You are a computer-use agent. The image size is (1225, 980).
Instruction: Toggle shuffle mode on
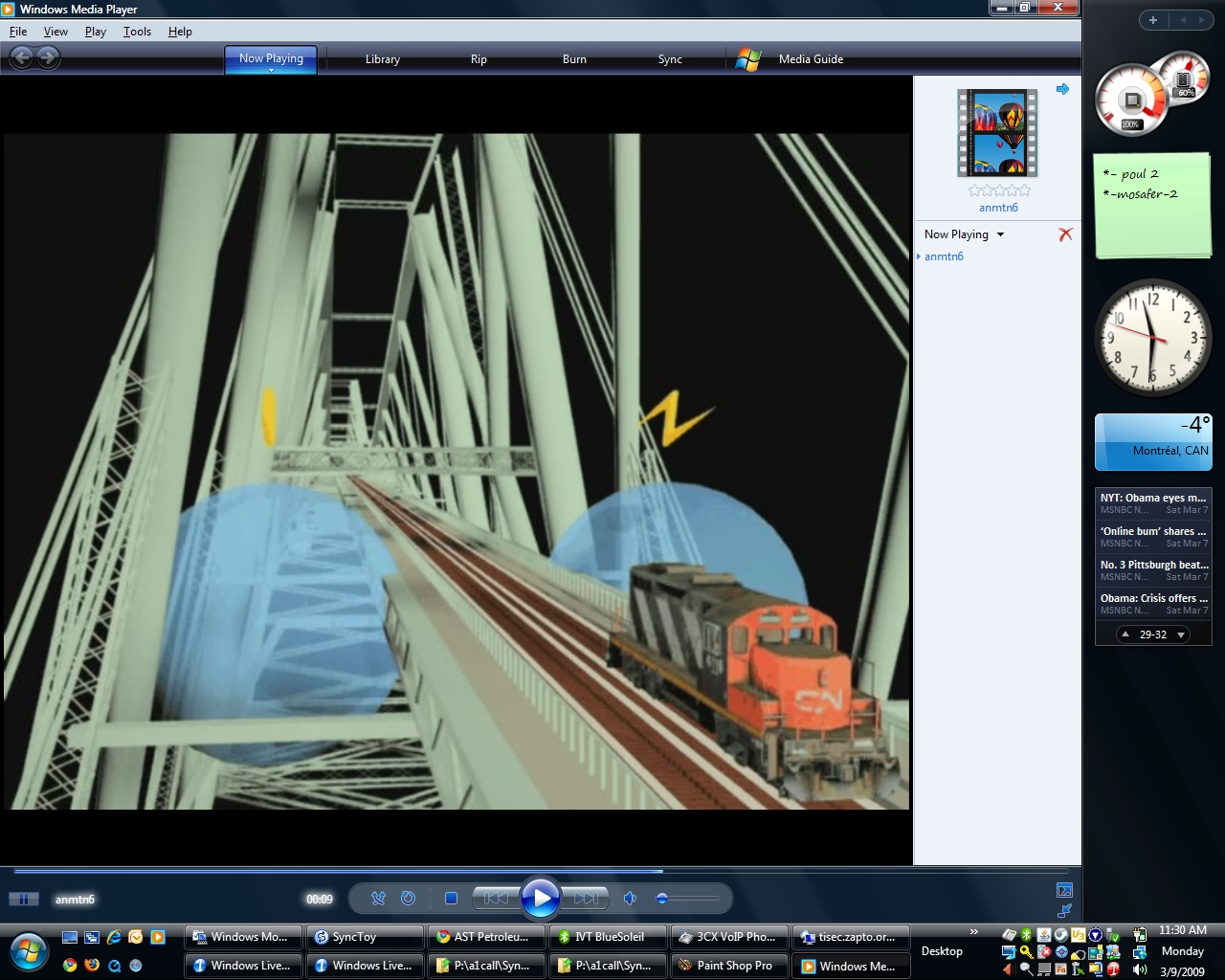(378, 899)
